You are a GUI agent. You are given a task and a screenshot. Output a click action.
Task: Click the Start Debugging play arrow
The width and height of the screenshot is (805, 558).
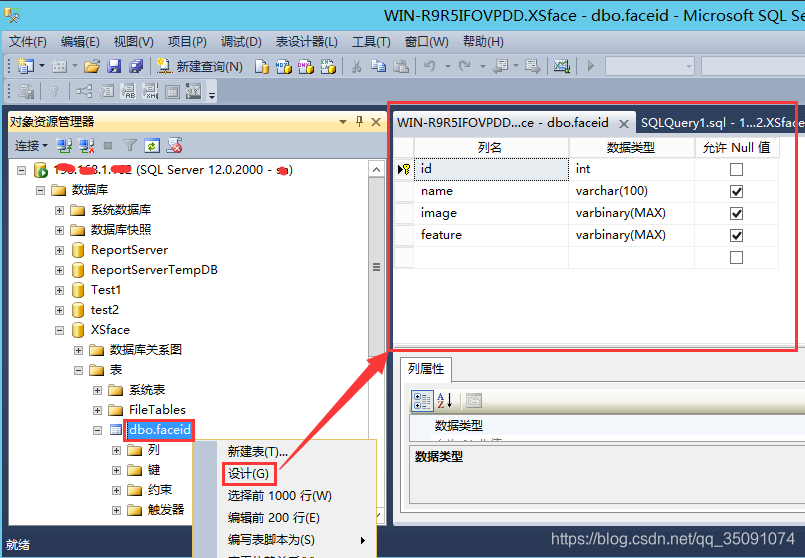(x=590, y=66)
